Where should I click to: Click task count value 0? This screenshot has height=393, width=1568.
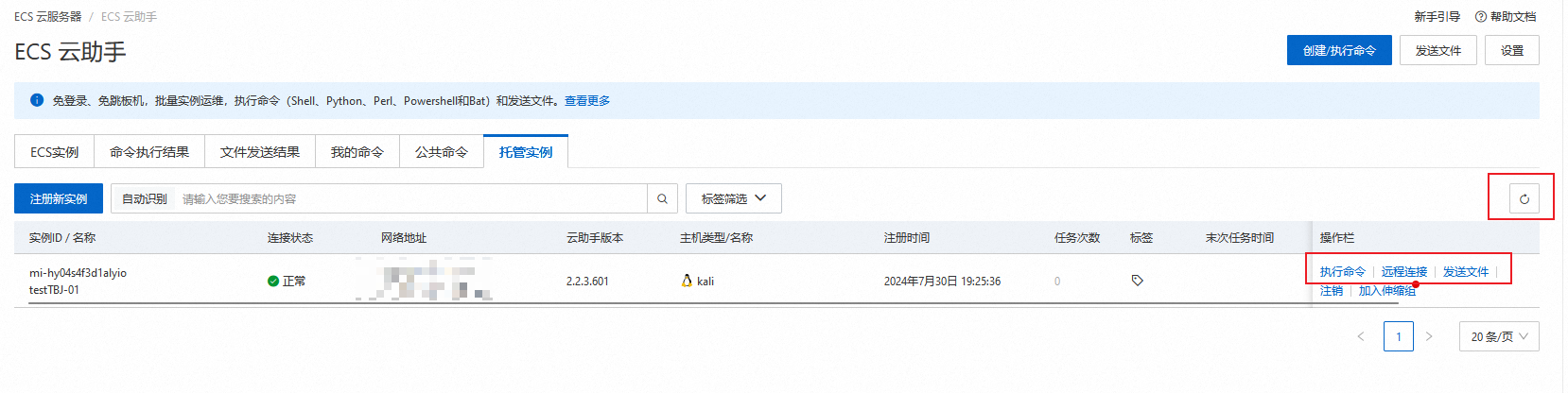1057,282
